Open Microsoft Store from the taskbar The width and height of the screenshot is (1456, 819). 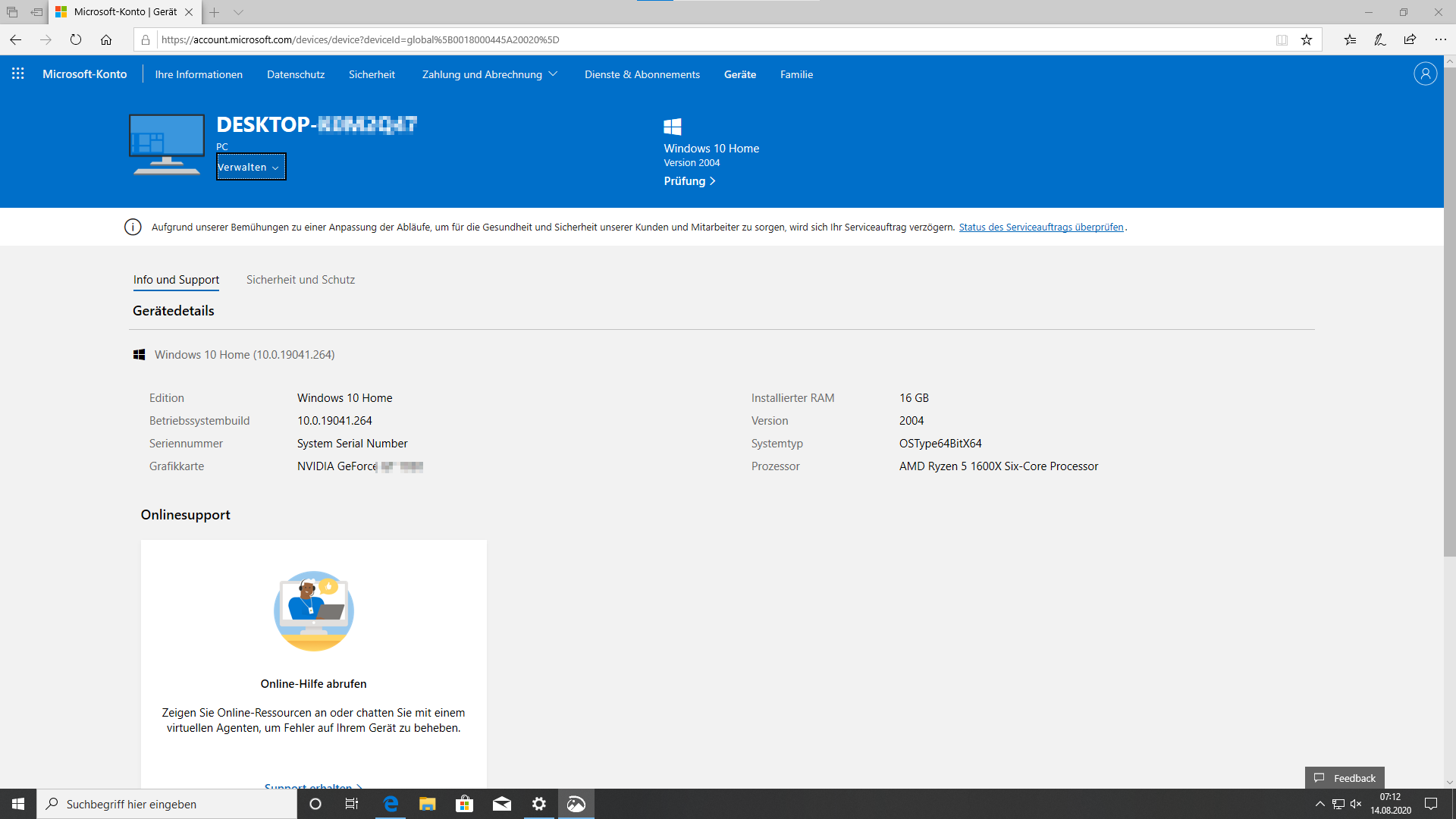coord(465,804)
